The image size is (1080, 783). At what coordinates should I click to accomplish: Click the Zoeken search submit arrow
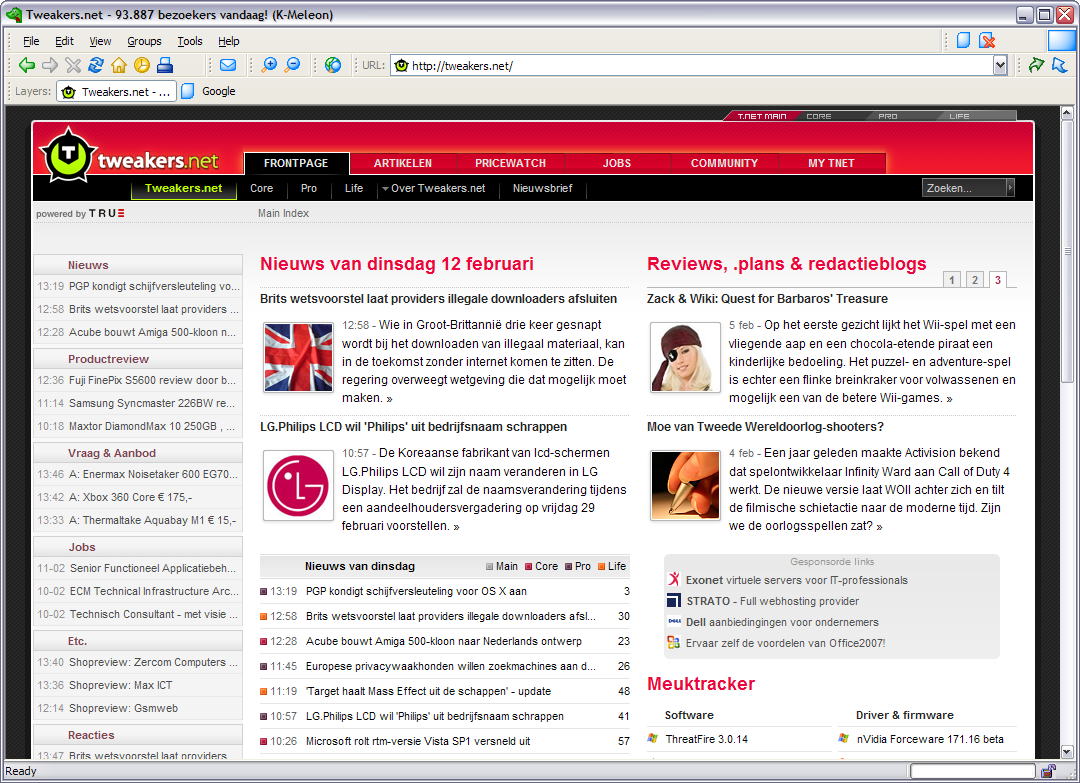tap(1010, 187)
